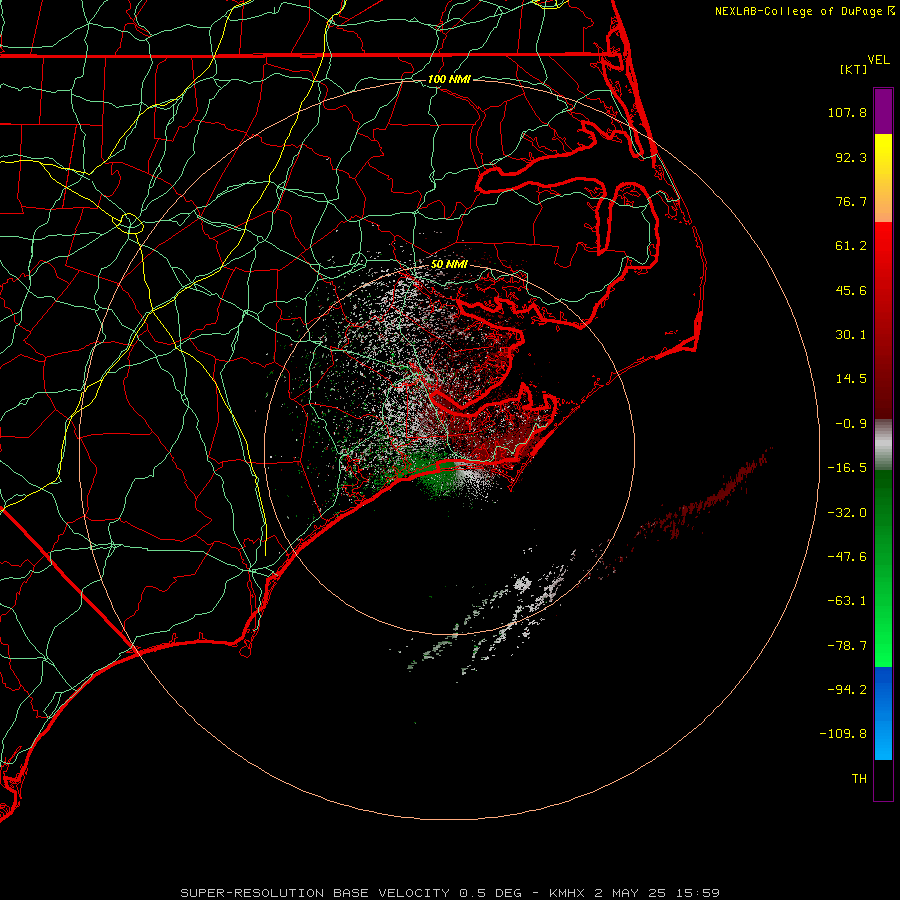Select the -32.0 scale value
Image resolution: width=900 pixels, height=900 pixels.
coord(847,513)
